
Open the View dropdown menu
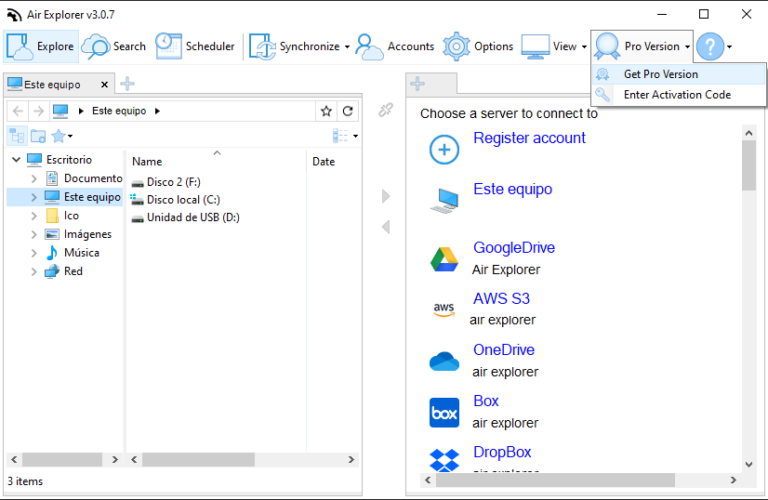click(584, 47)
